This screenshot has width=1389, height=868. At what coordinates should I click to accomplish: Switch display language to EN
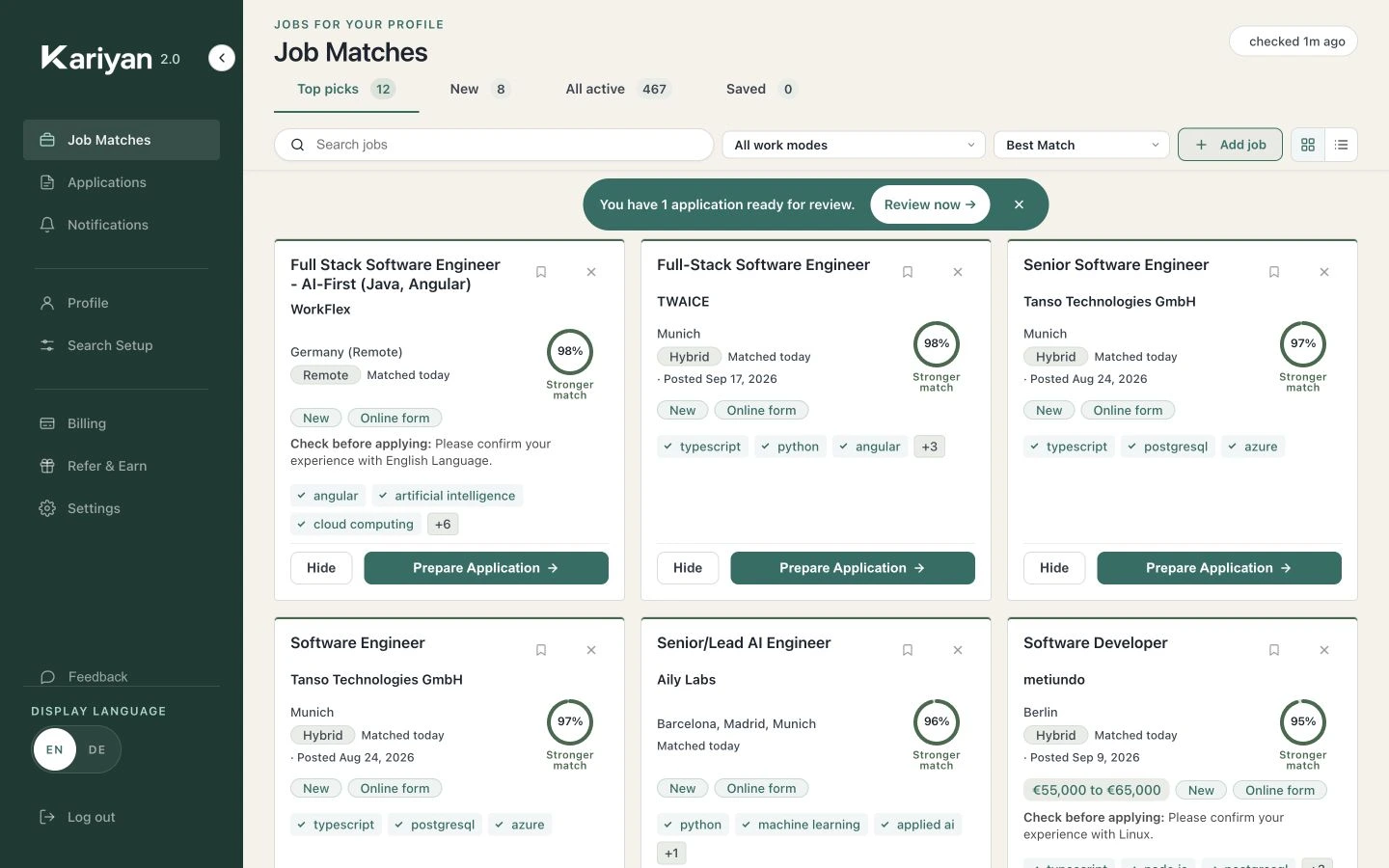coord(55,749)
